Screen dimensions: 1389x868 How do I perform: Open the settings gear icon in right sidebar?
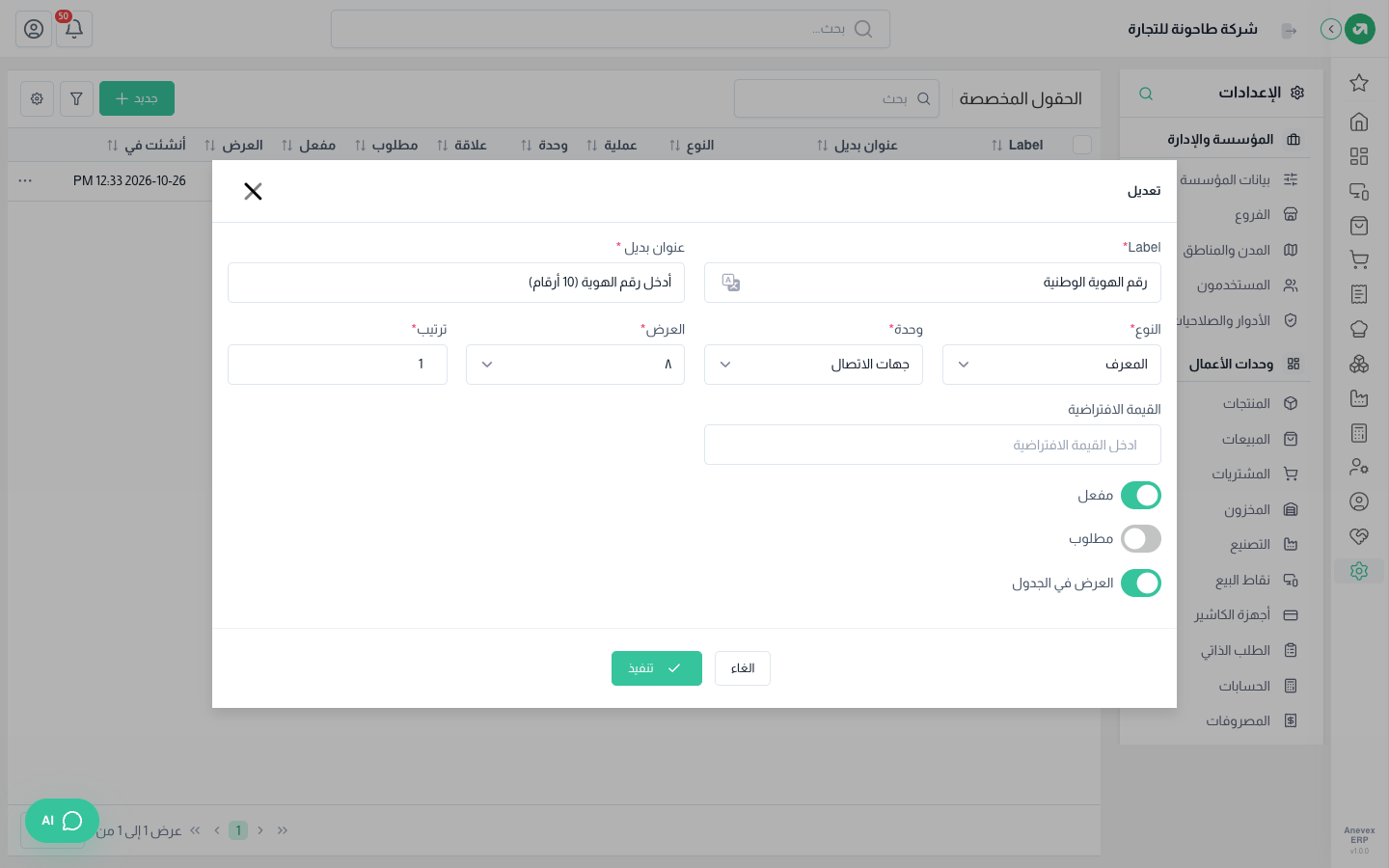[1359, 571]
